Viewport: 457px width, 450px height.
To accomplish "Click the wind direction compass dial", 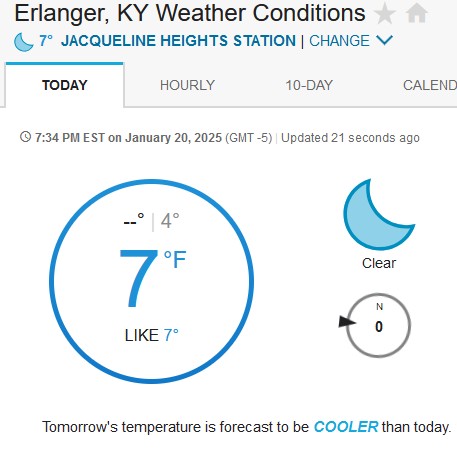I will click(x=378, y=325).
